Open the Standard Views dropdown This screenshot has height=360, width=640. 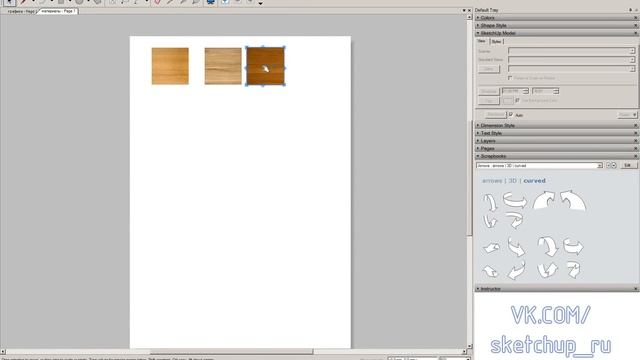(x=571, y=60)
